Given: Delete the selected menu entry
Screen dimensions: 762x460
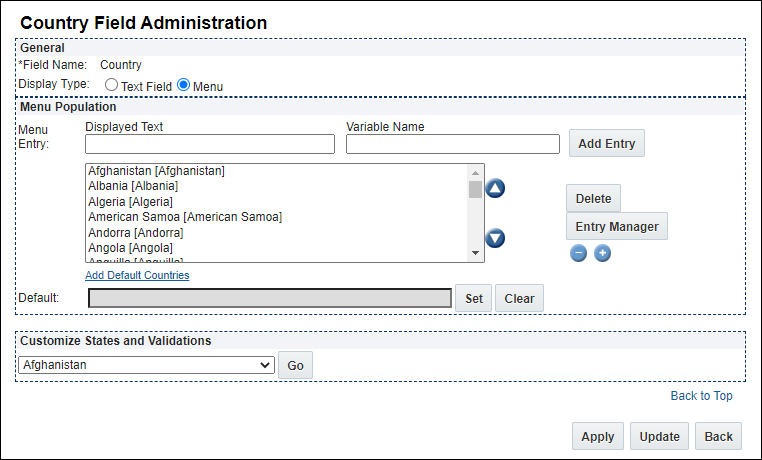Looking at the screenshot, I should click(593, 198).
